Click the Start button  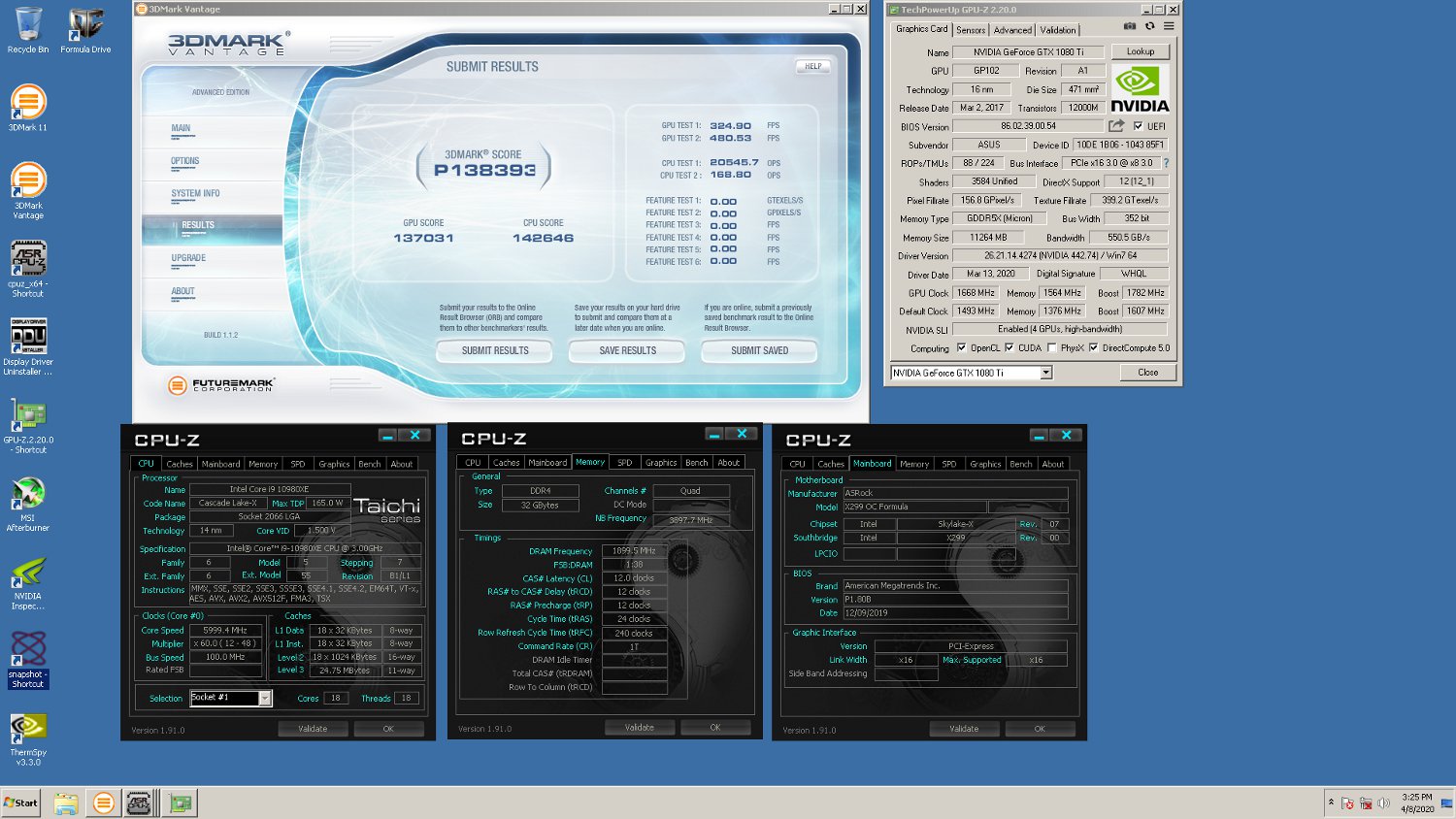click(20, 803)
